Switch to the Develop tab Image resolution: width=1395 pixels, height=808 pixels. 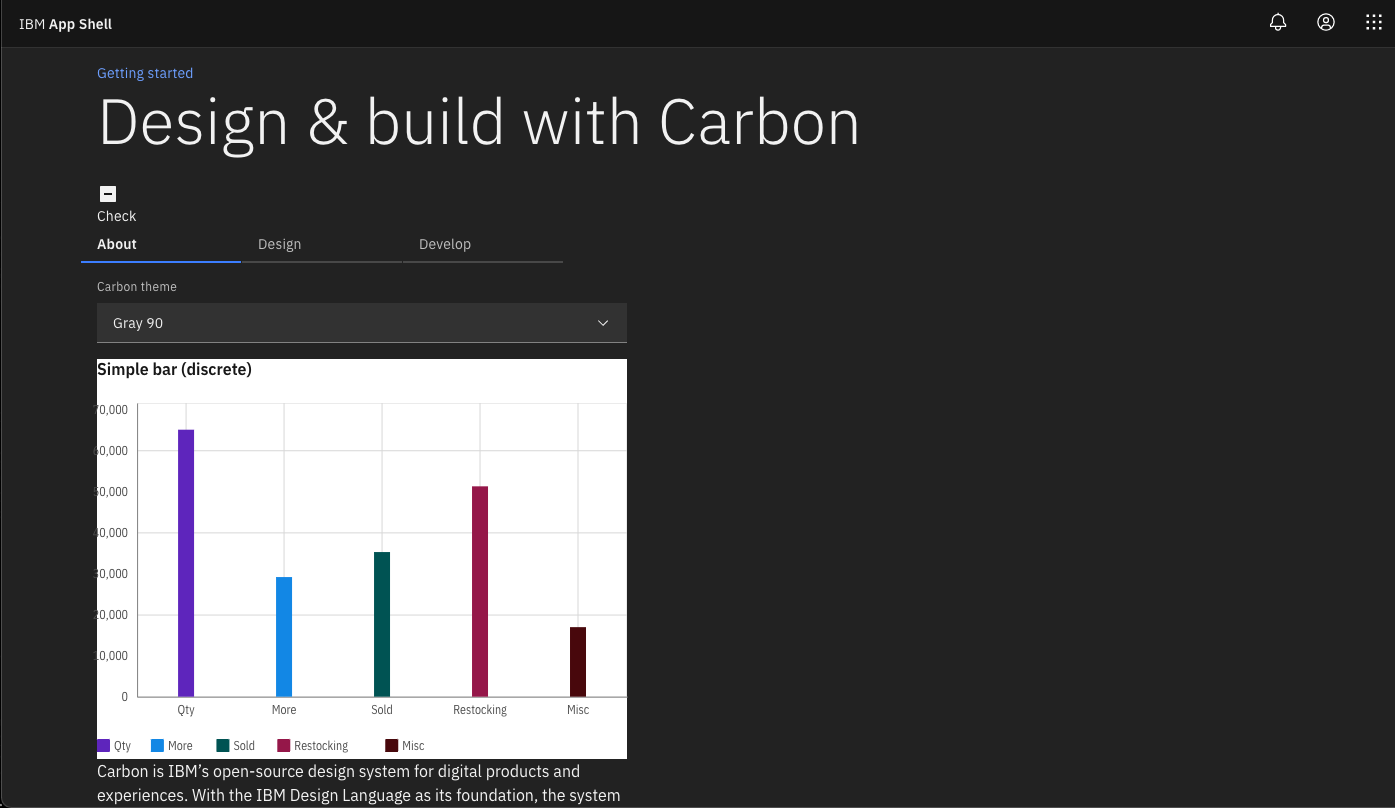click(x=444, y=244)
